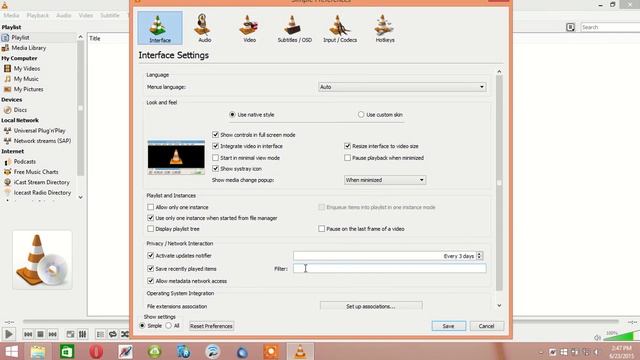
Task: Open the Video preferences category
Action: pyautogui.click(x=249, y=28)
